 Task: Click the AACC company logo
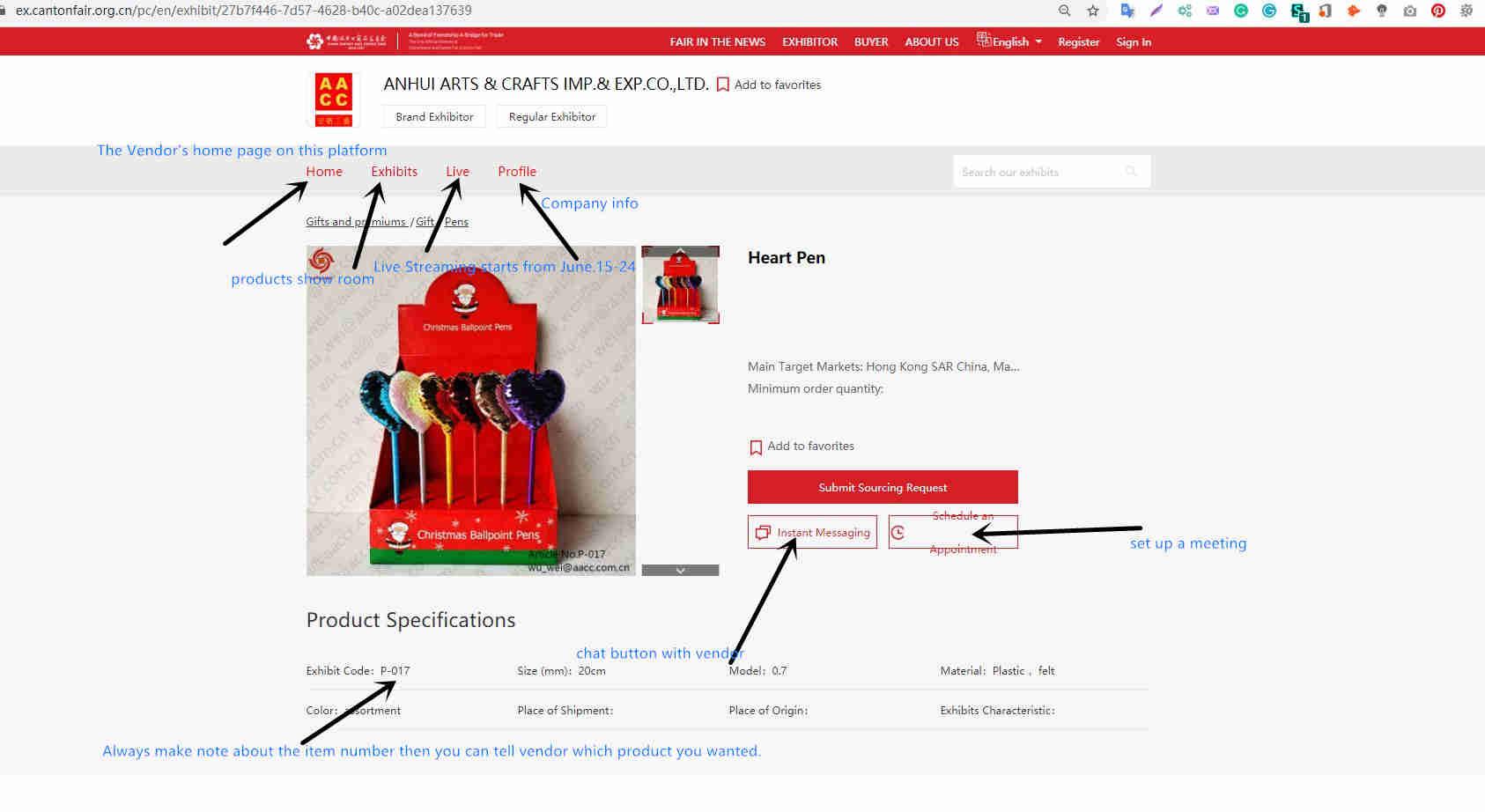click(x=334, y=100)
